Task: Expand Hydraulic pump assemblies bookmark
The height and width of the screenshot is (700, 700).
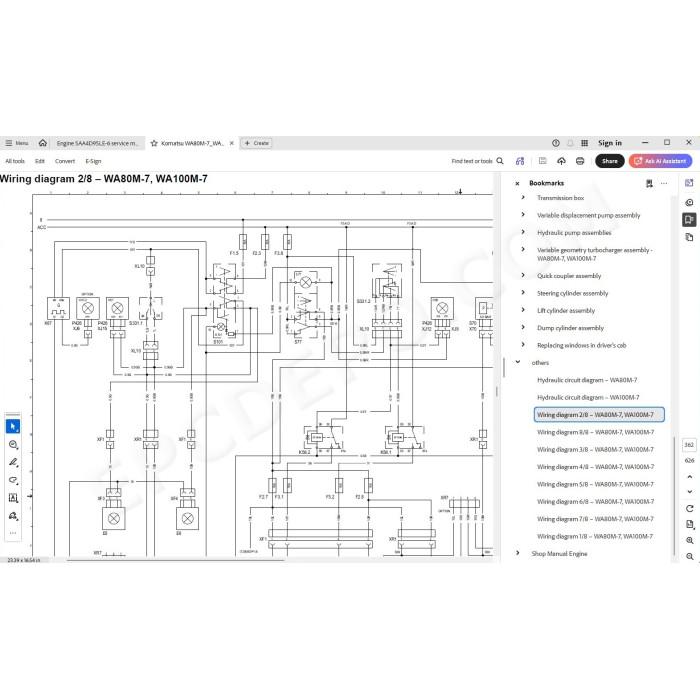Action: pyautogui.click(x=523, y=232)
